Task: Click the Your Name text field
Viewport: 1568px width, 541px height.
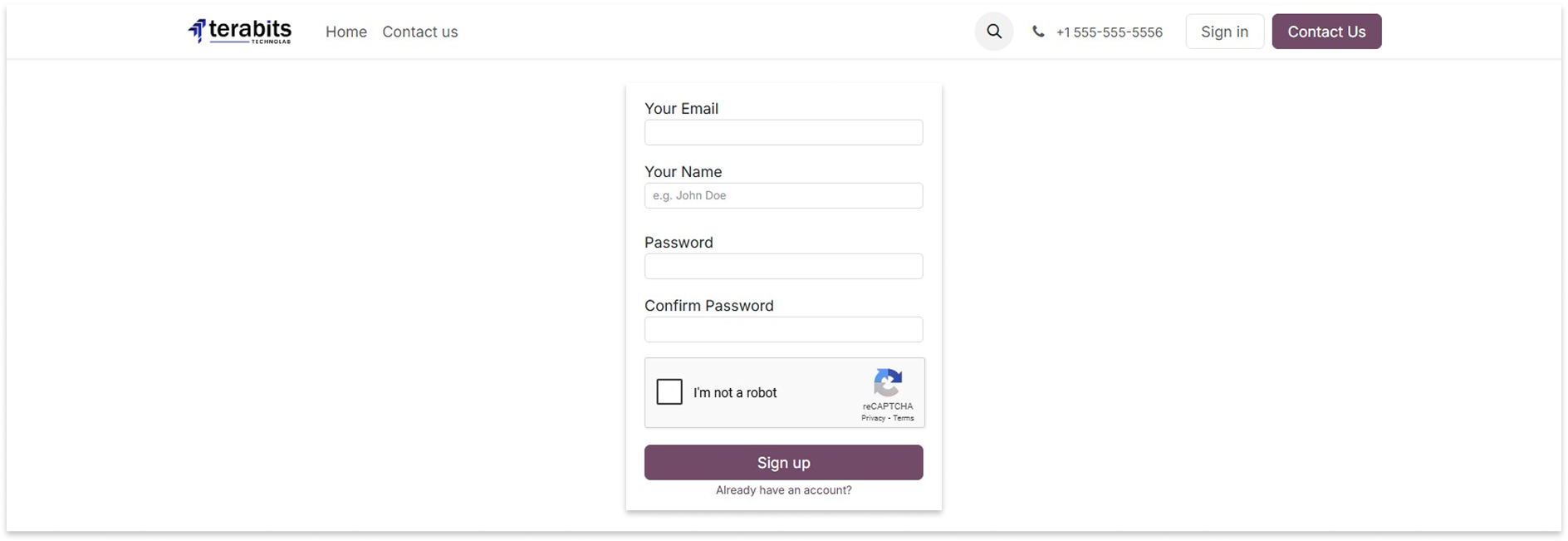Action: (783, 196)
